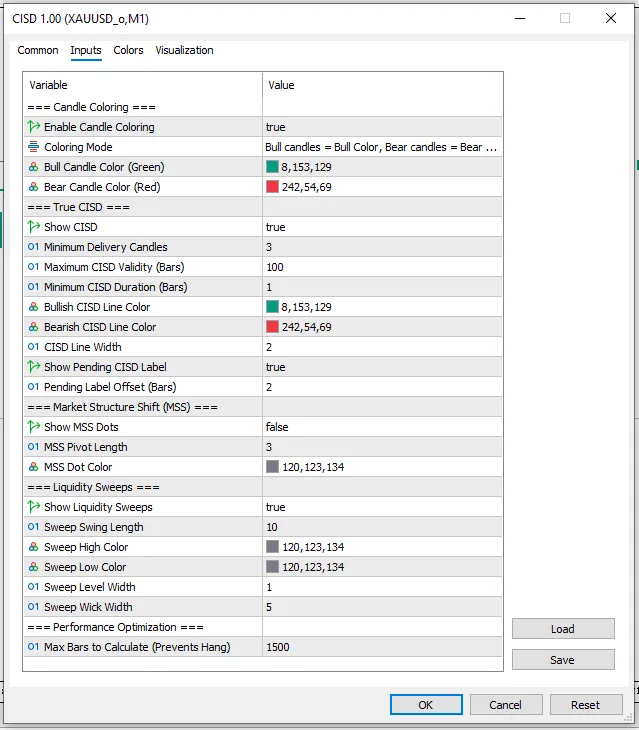This screenshot has width=639, height=730.
Task: Toggle the Show Pending CISD Label value
Action: point(382,367)
